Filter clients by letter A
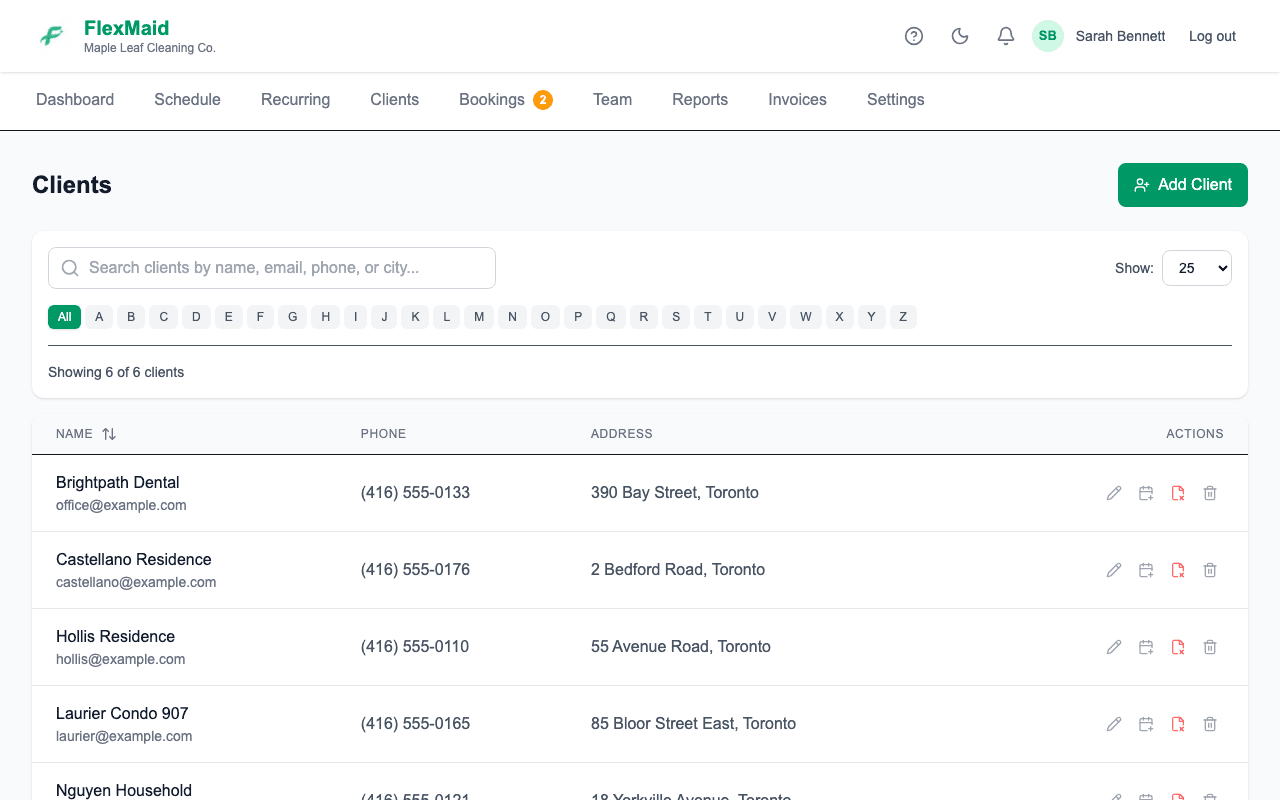This screenshot has width=1280, height=800. tap(99, 317)
